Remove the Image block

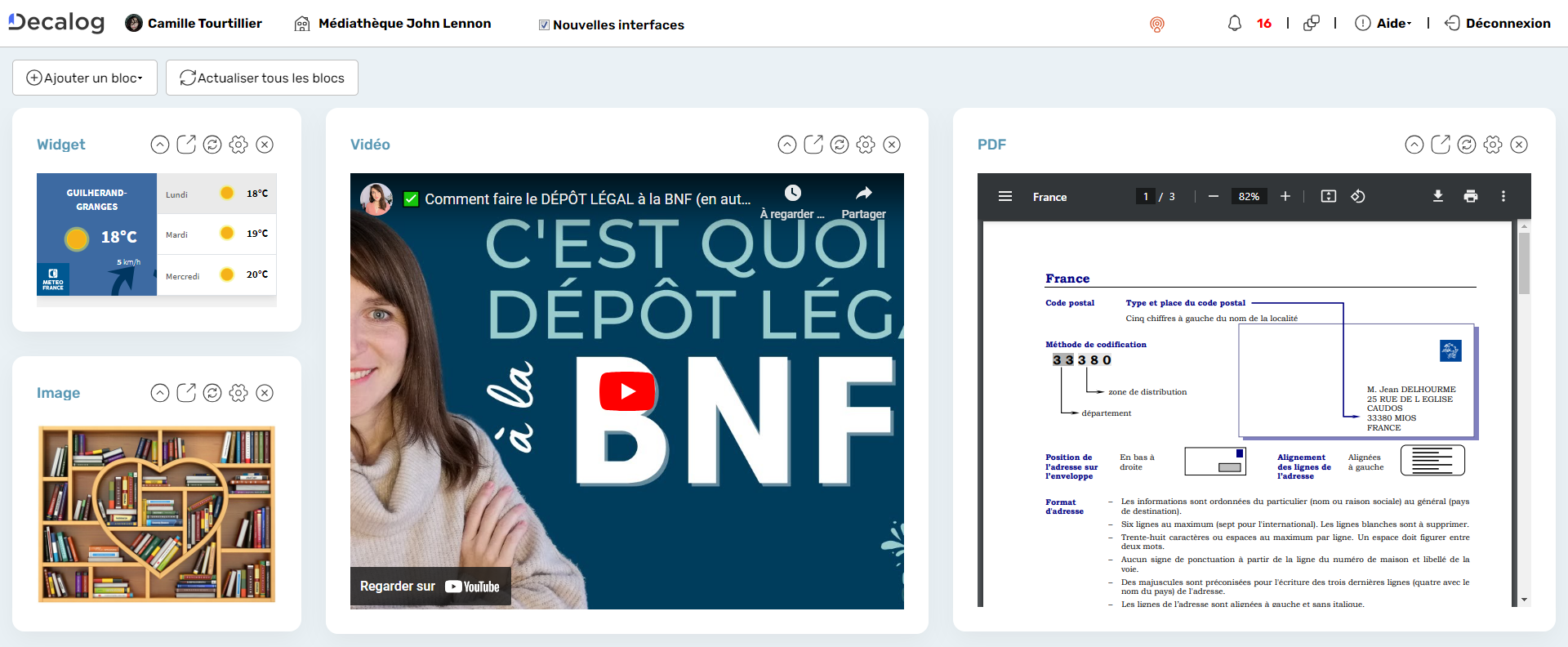(x=265, y=393)
